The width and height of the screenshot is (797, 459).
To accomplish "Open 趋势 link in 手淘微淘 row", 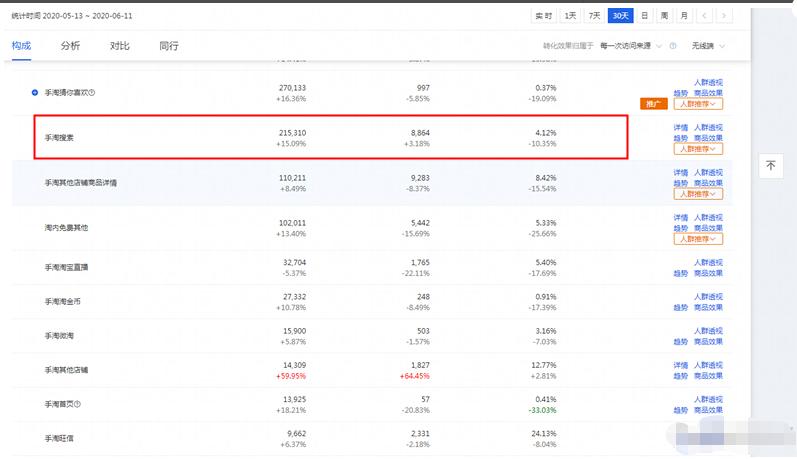I will coord(681,342).
